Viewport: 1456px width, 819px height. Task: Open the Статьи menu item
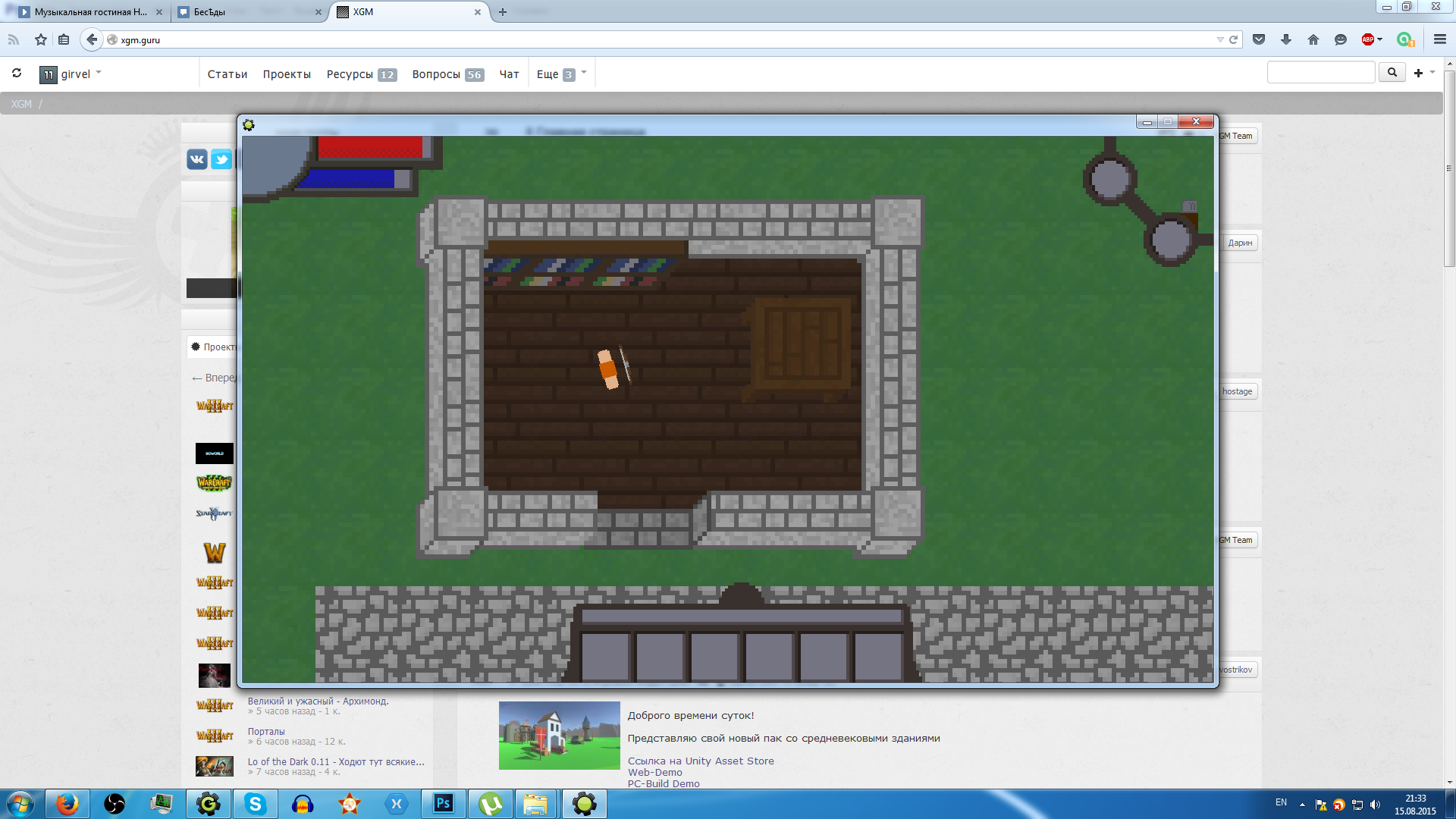pyautogui.click(x=227, y=74)
